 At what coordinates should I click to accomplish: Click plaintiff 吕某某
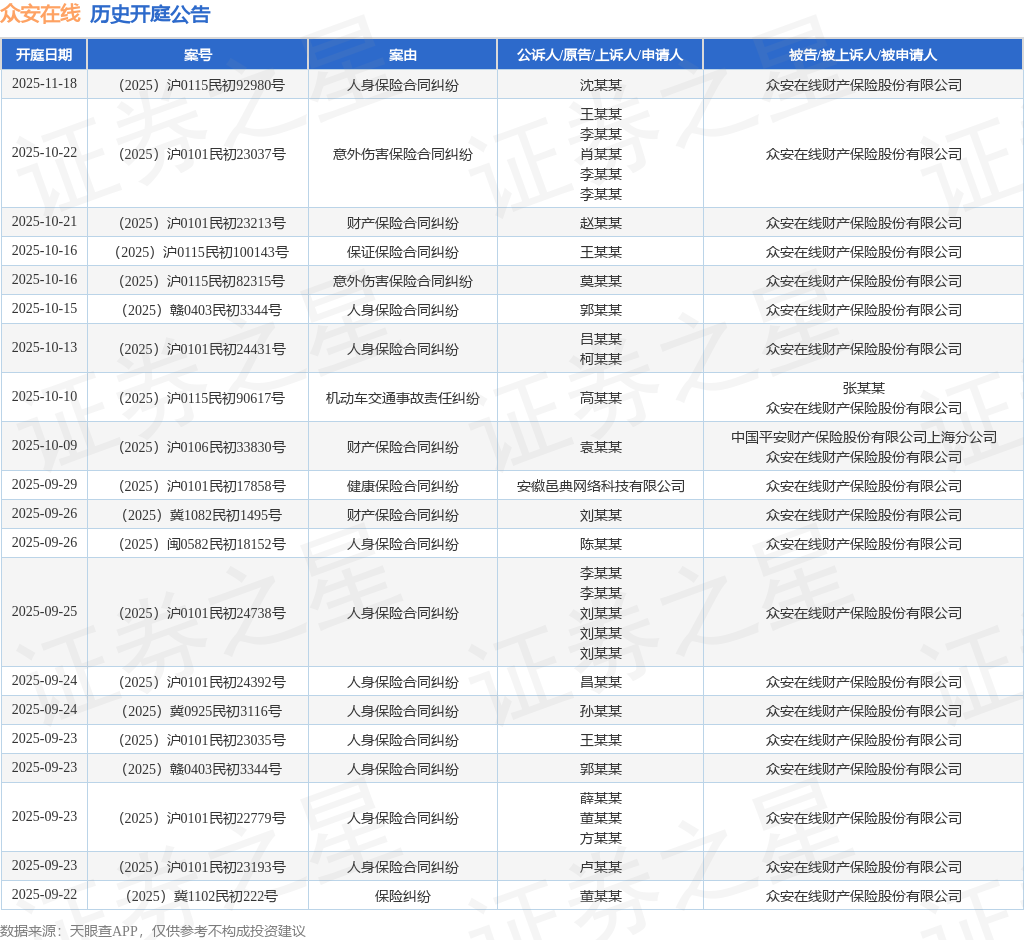[x=600, y=339]
